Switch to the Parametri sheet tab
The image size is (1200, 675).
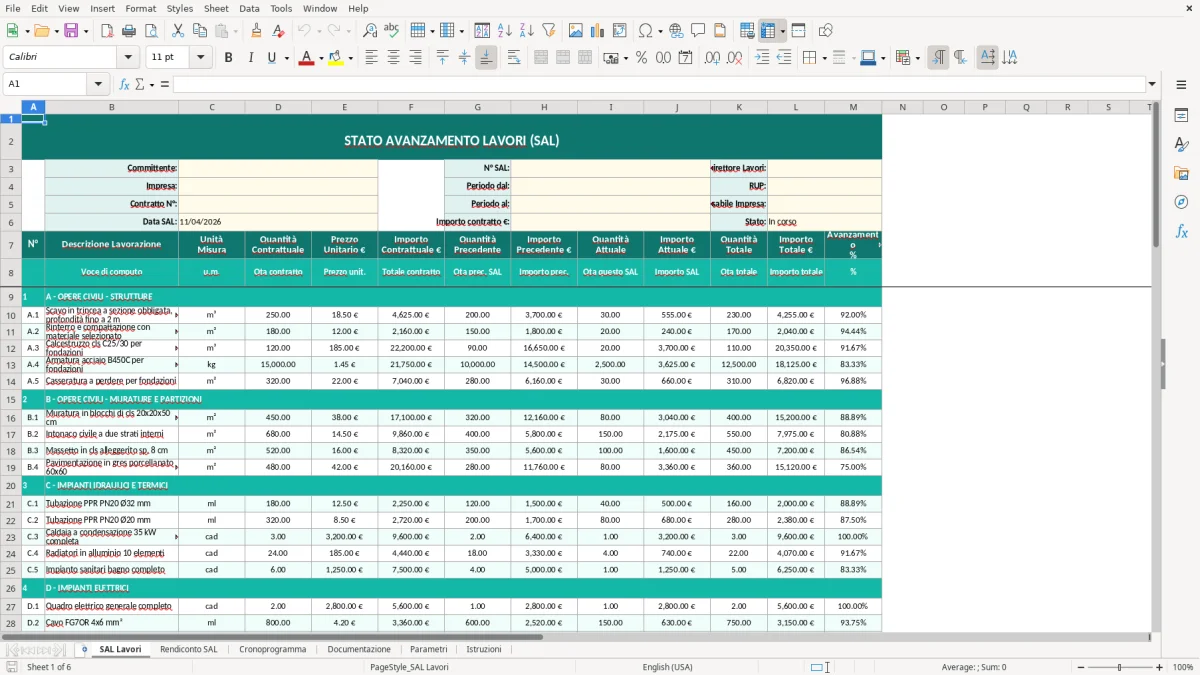tap(428, 649)
